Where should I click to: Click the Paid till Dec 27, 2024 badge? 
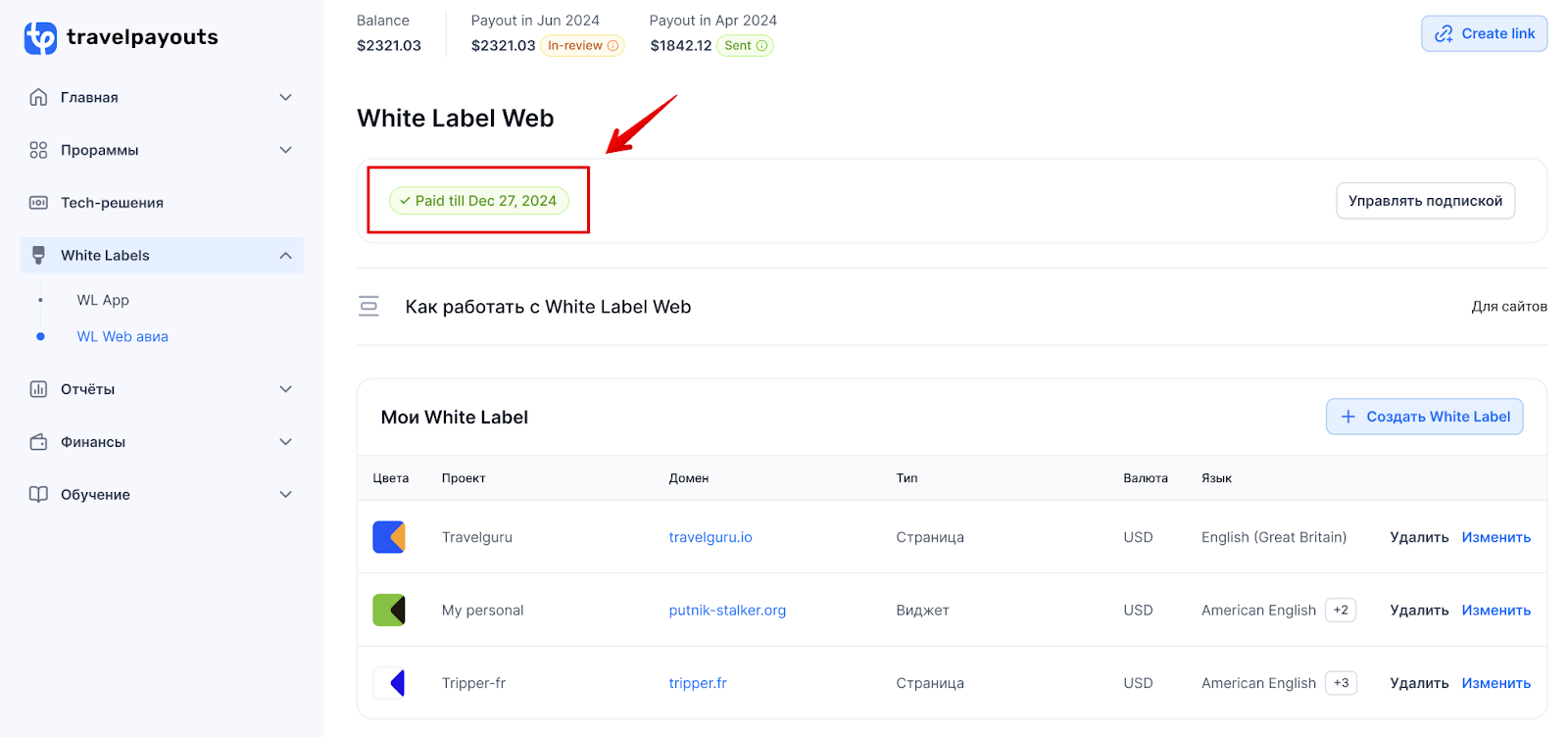[x=478, y=200]
